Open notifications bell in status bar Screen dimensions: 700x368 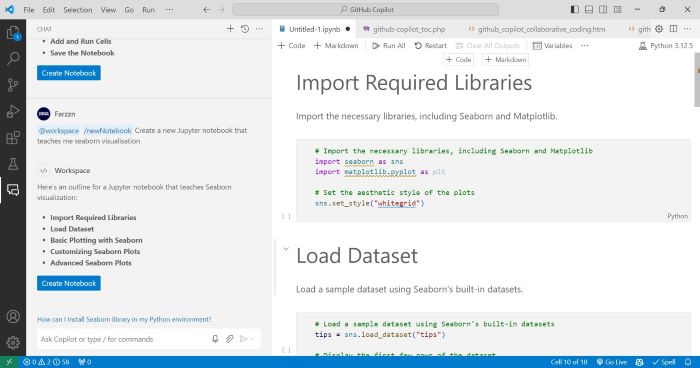pyautogui.click(x=688, y=362)
